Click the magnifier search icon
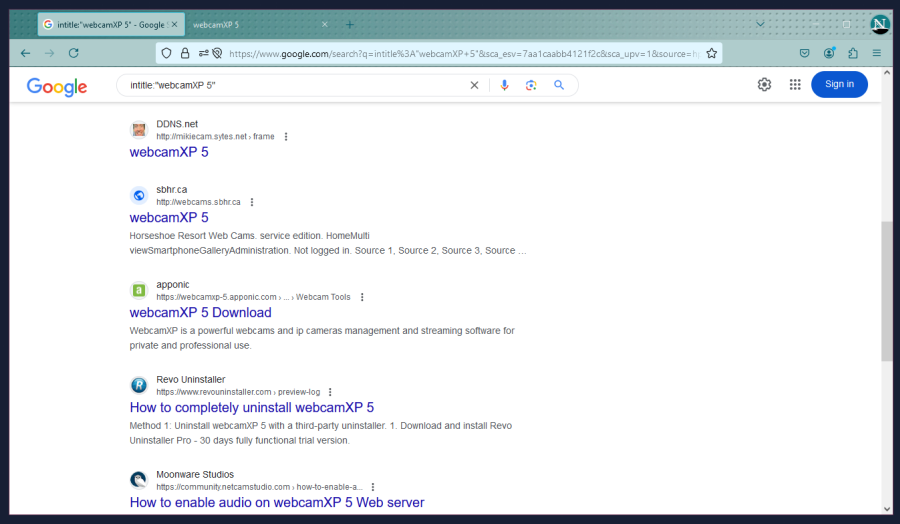Image resolution: width=900 pixels, height=524 pixels. 559,86
